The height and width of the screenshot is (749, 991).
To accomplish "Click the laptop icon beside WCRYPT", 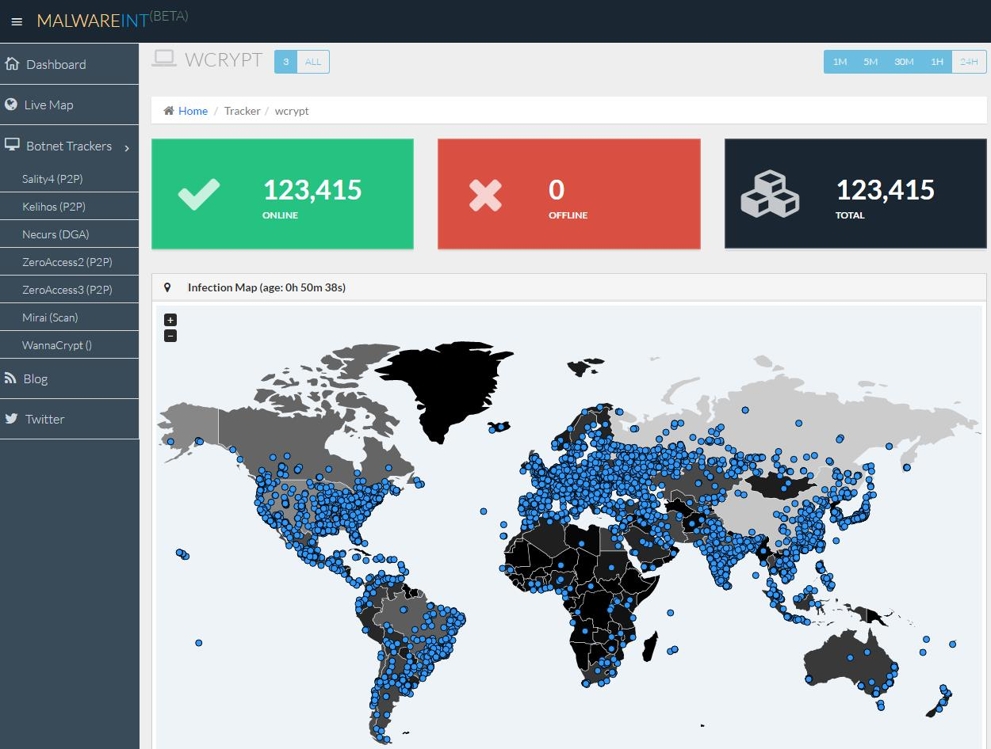I will [164, 59].
